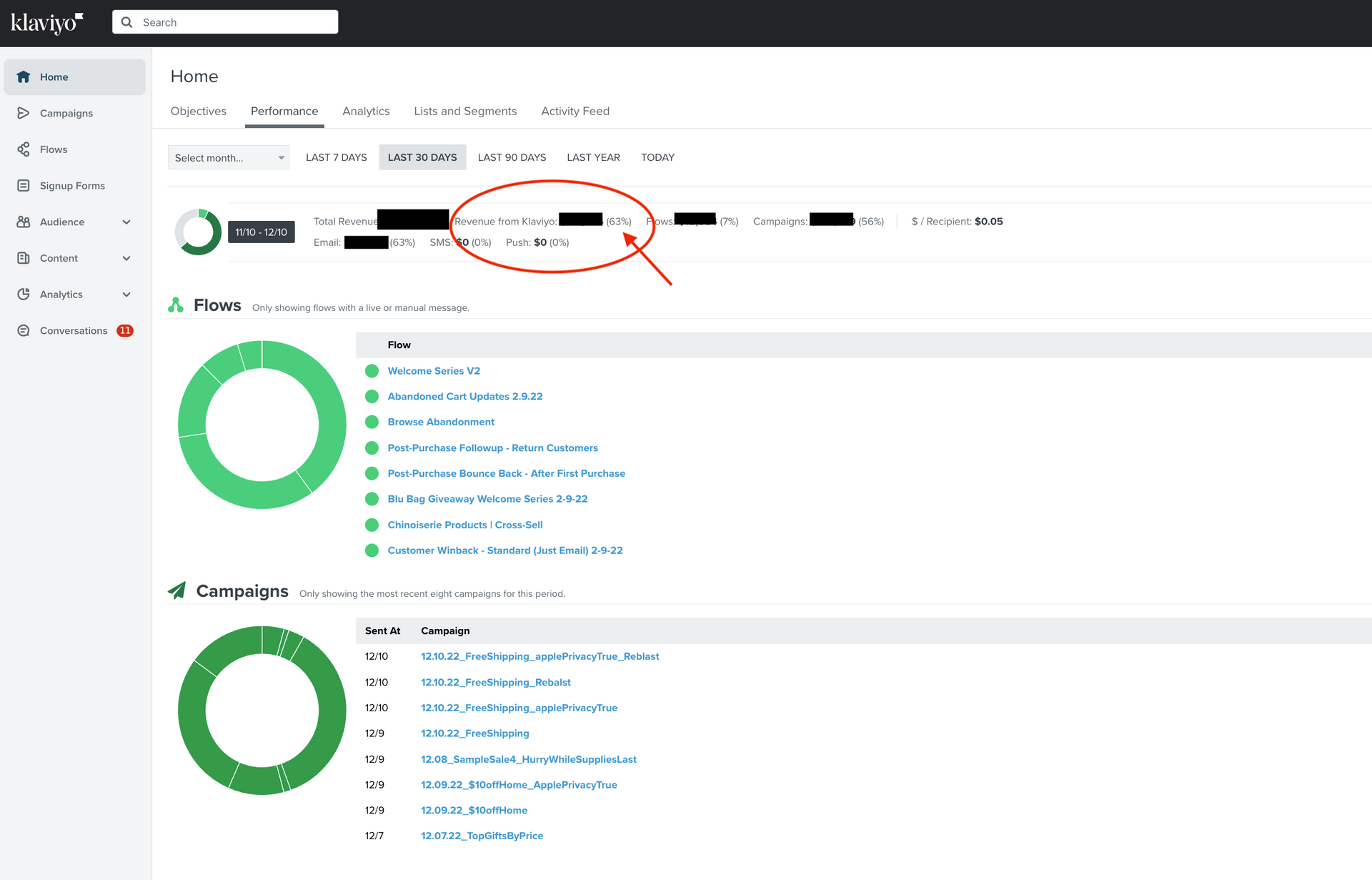The height and width of the screenshot is (880, 1372).
Task: Open campaign 12.10.22_FreeShipping_Rebalst
Action: (x=496, y=683)
